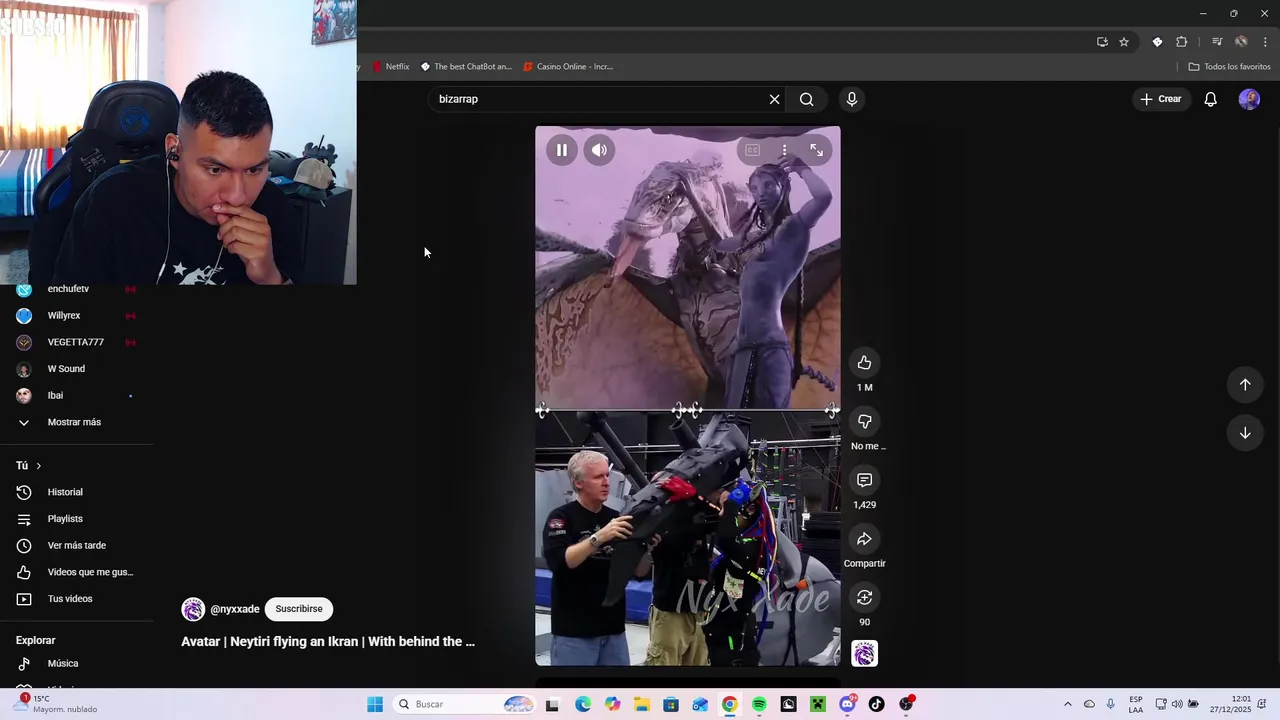Viewport: 1280px width, 720px height.
Task: Switch the ESP LAA input language
Action: (x=1136, y=704)
